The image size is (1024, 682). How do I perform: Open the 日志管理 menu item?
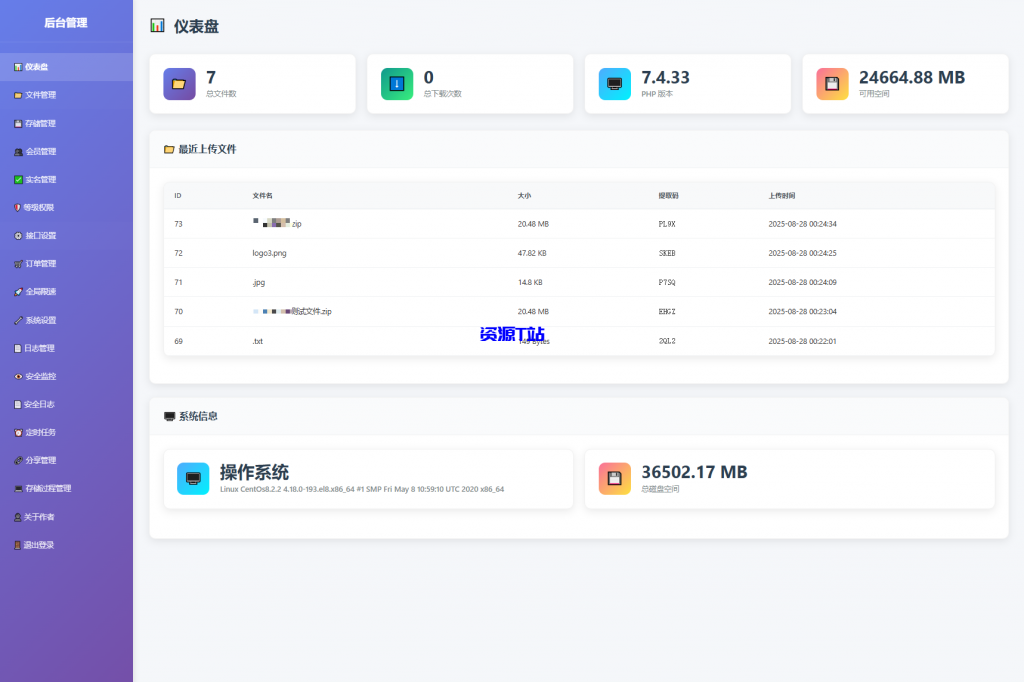(x=45, y=347)
